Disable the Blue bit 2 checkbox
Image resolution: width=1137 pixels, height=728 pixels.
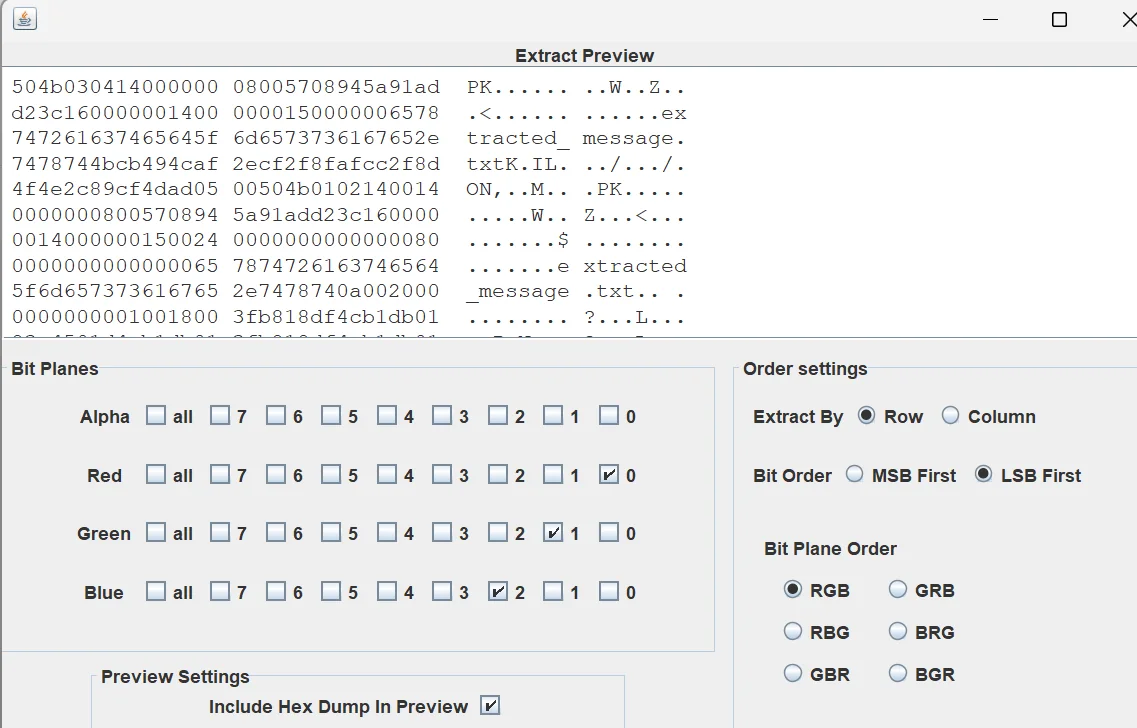pyautogui.click(x=497, y=592)
